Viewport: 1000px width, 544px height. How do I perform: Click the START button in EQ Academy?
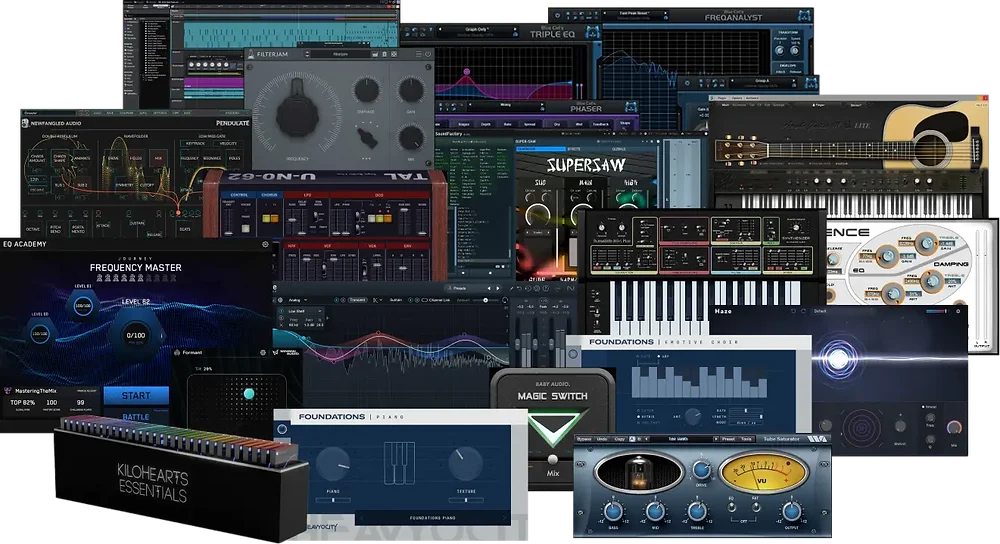136,395
